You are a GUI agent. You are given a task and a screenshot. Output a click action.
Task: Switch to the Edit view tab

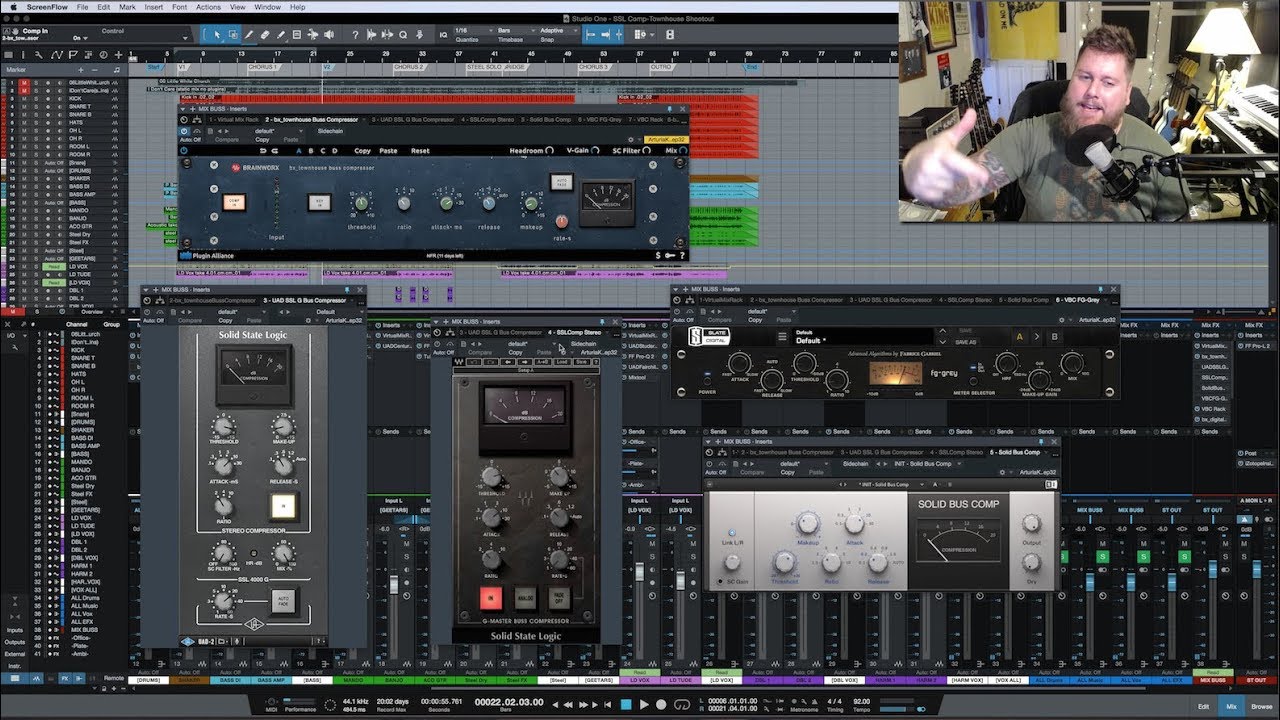click(1203, 706)
